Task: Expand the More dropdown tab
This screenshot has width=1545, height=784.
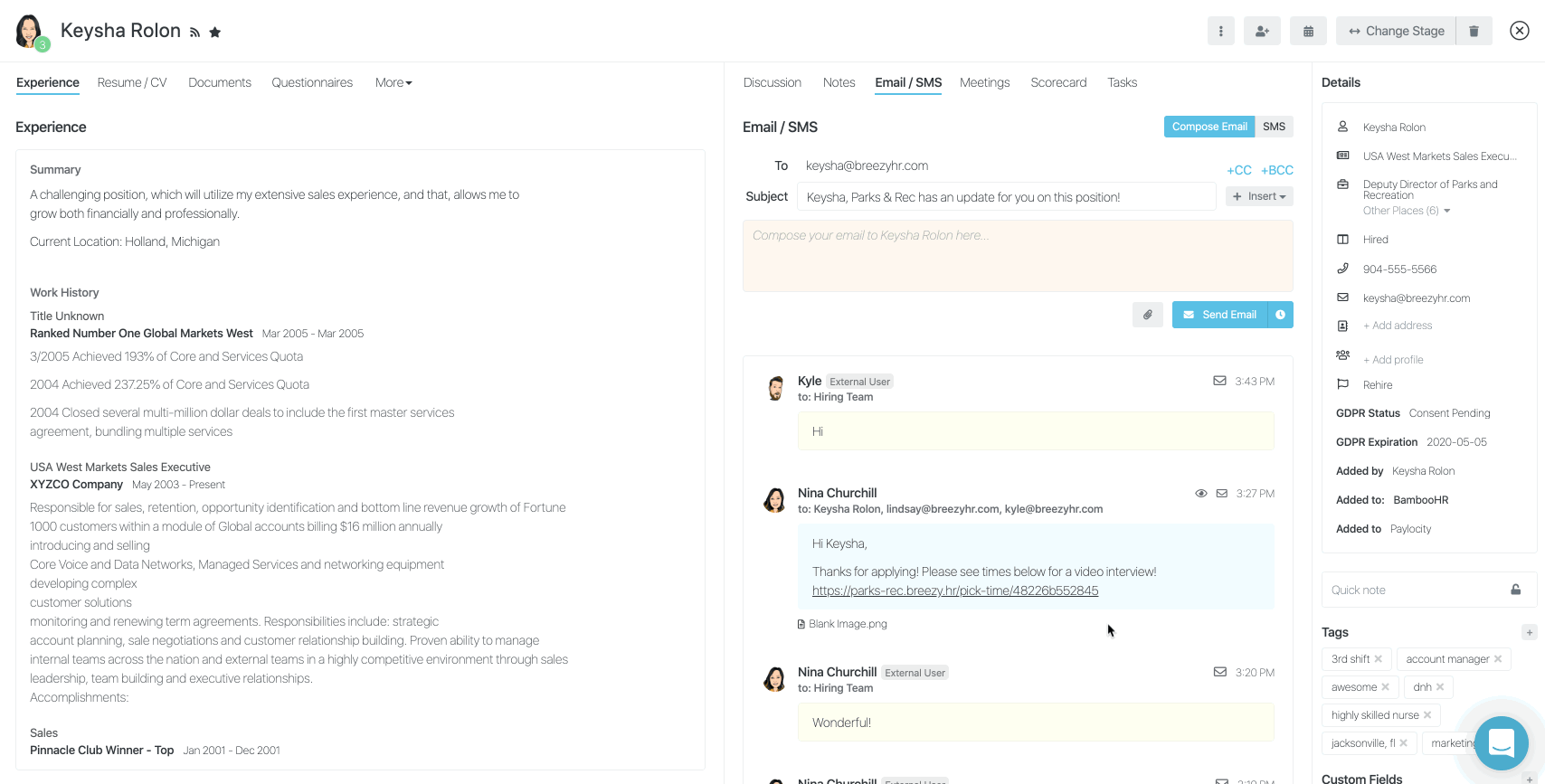Action: (x=393, y=82)
